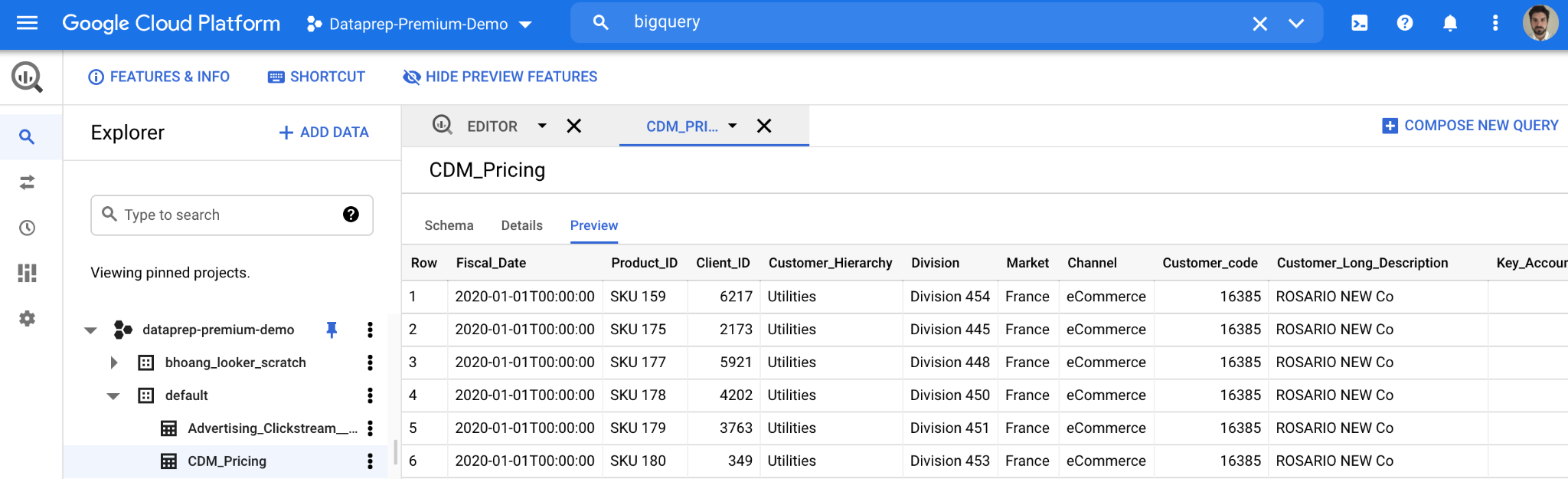
Task: Click the Add Data button
Action: tap(324, 133)
